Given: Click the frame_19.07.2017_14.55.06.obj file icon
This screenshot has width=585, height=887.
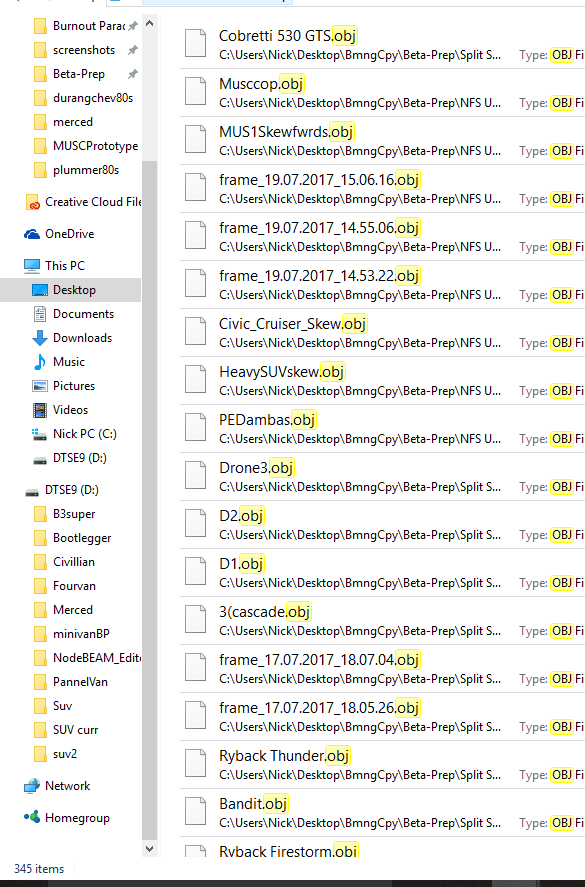Looking at the screenshot, I should [x=196, y=235].
